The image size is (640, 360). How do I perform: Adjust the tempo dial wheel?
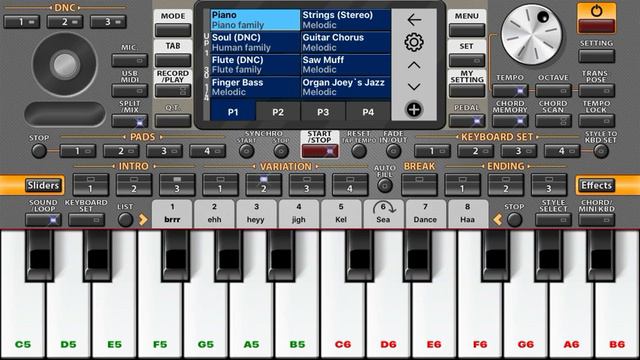[x=531, y=34]
